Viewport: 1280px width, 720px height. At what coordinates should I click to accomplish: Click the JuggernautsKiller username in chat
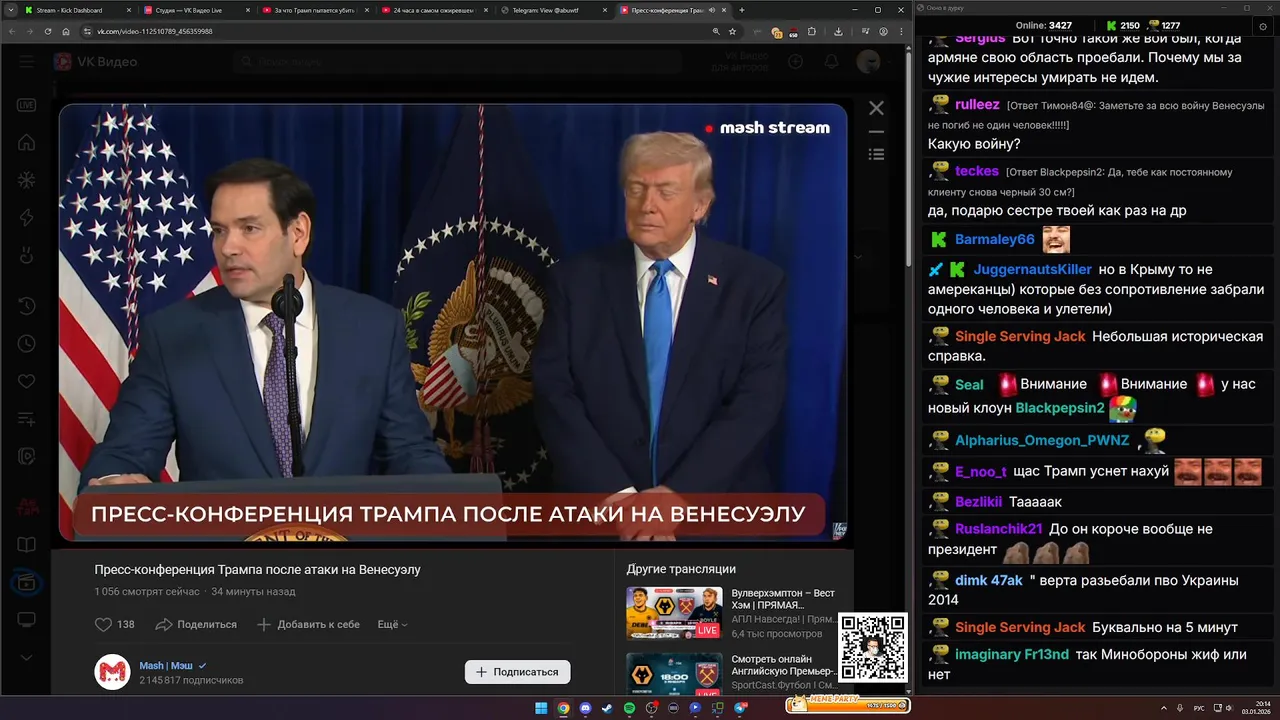(x=1032, y=269)
